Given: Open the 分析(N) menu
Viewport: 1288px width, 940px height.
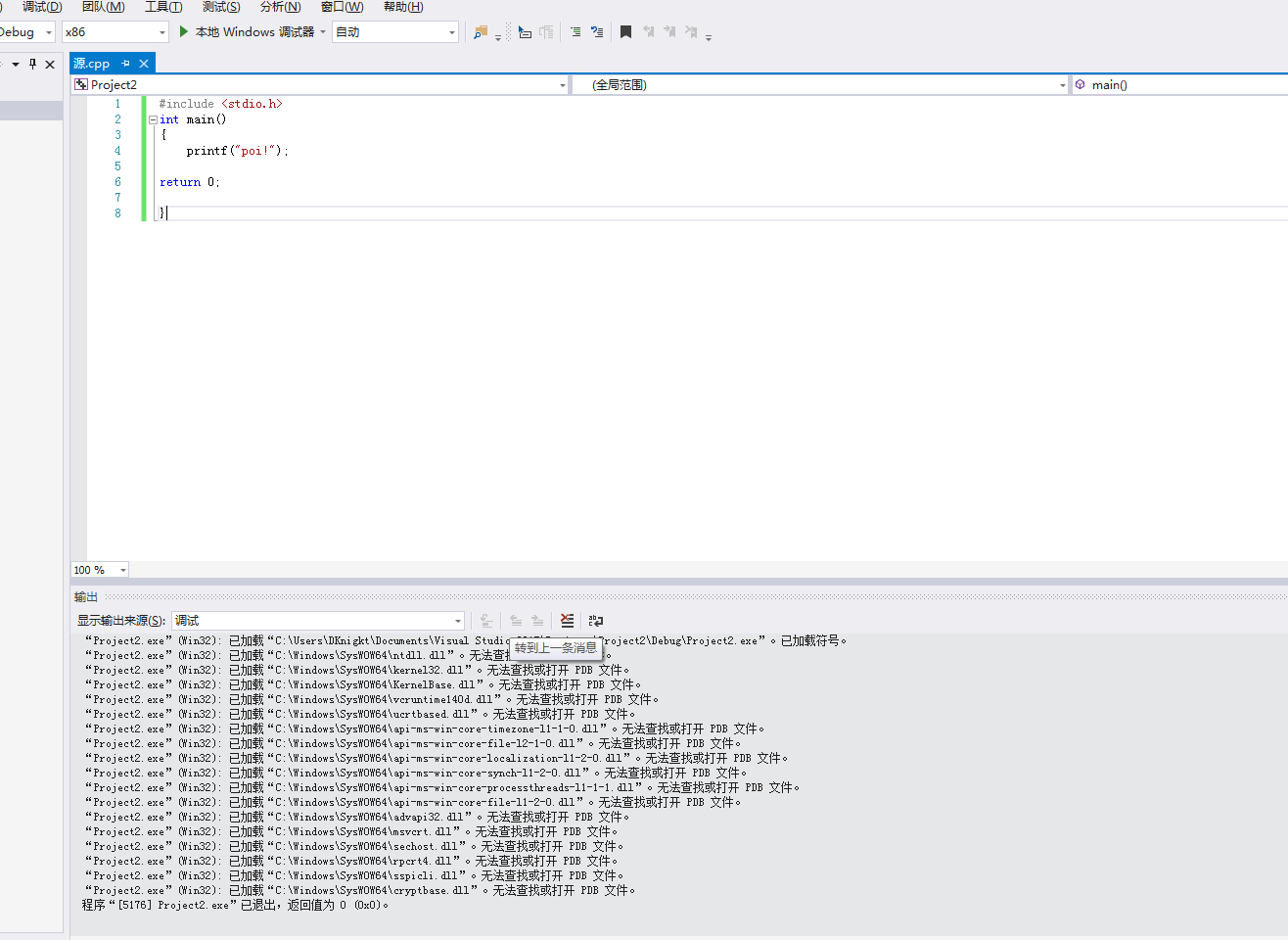Looking at the screenshot, I should 281,7.
